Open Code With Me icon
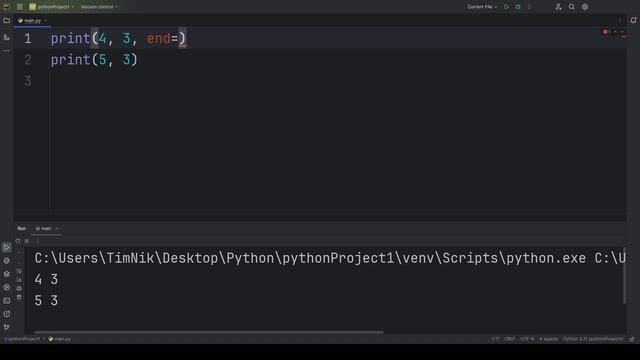 (558, 7)
